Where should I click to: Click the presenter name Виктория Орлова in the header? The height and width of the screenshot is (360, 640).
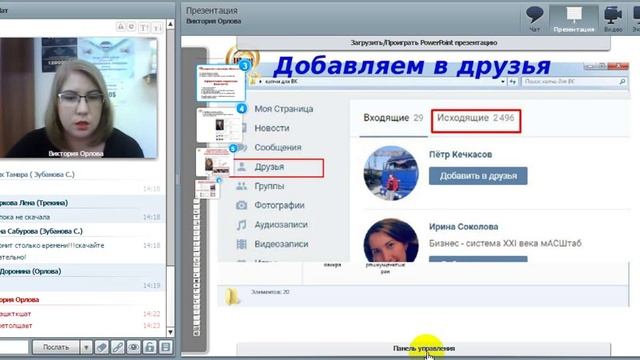click(x=213, y=21)
